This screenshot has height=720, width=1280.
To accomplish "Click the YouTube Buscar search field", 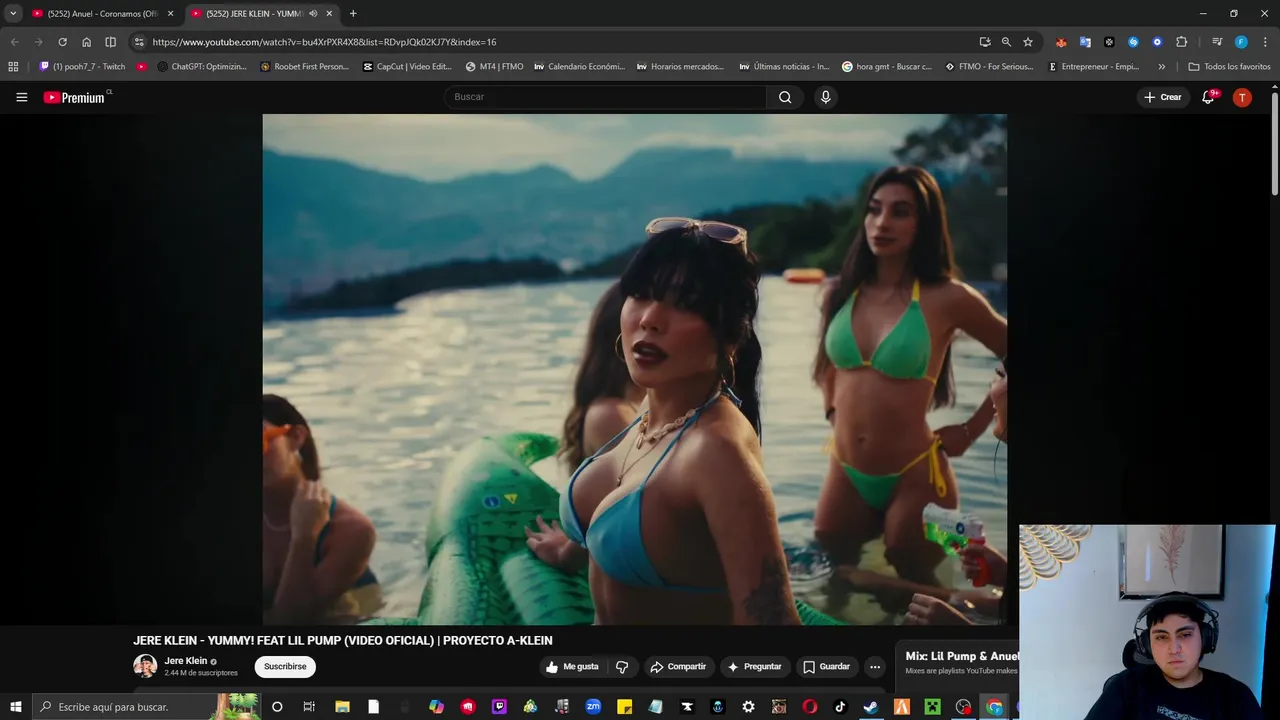I will 605,97.
